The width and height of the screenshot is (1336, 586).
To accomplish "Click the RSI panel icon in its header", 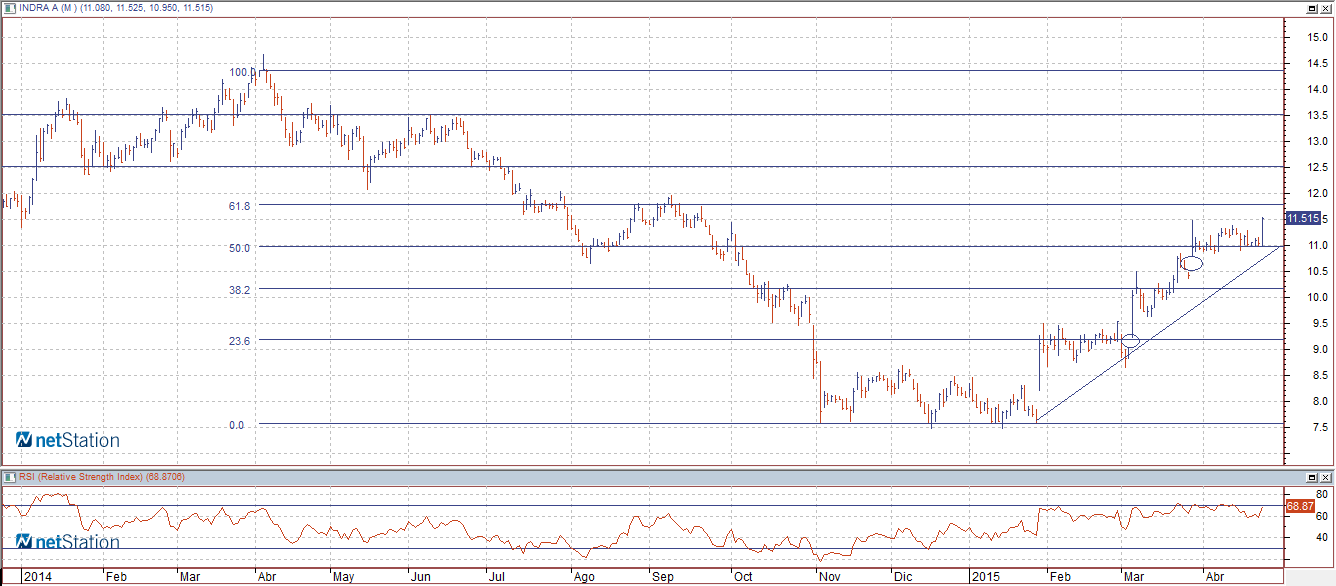I will pos(9,477).
